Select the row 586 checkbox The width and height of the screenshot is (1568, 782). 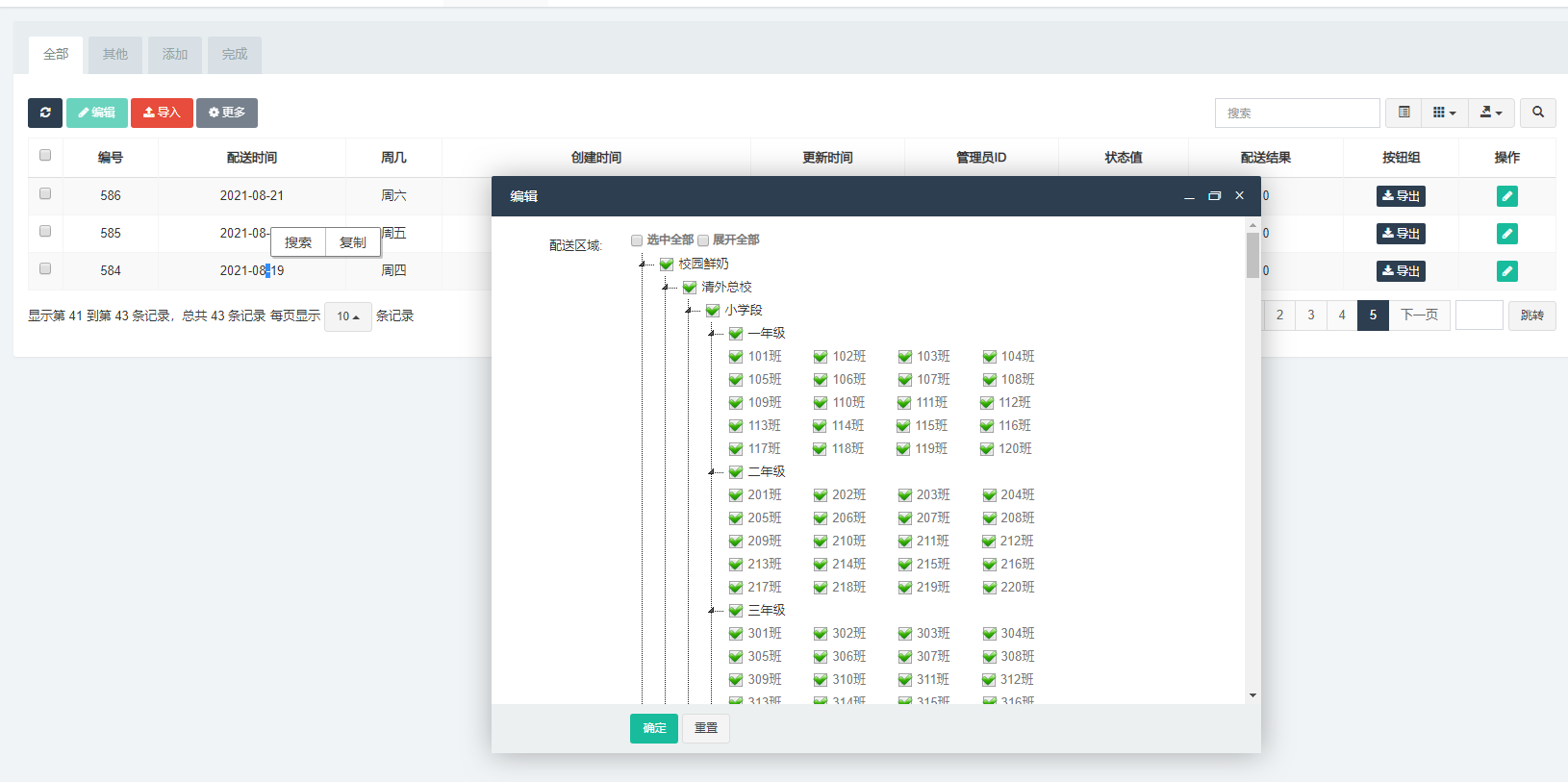(x=45, y=194)
